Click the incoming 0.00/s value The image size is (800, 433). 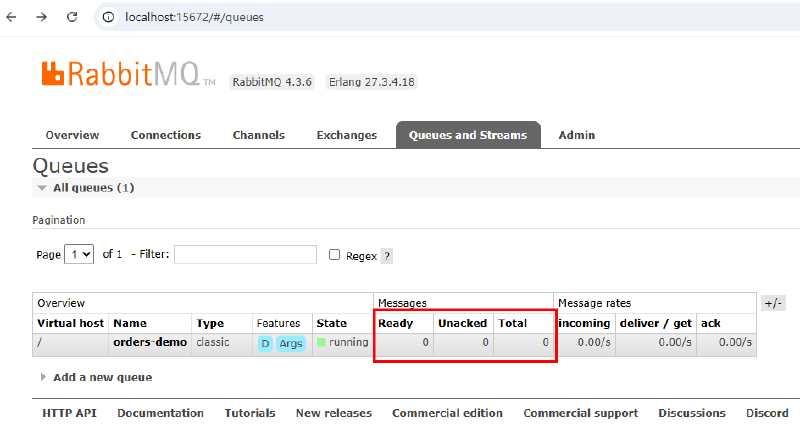click(x=594, y=342)
